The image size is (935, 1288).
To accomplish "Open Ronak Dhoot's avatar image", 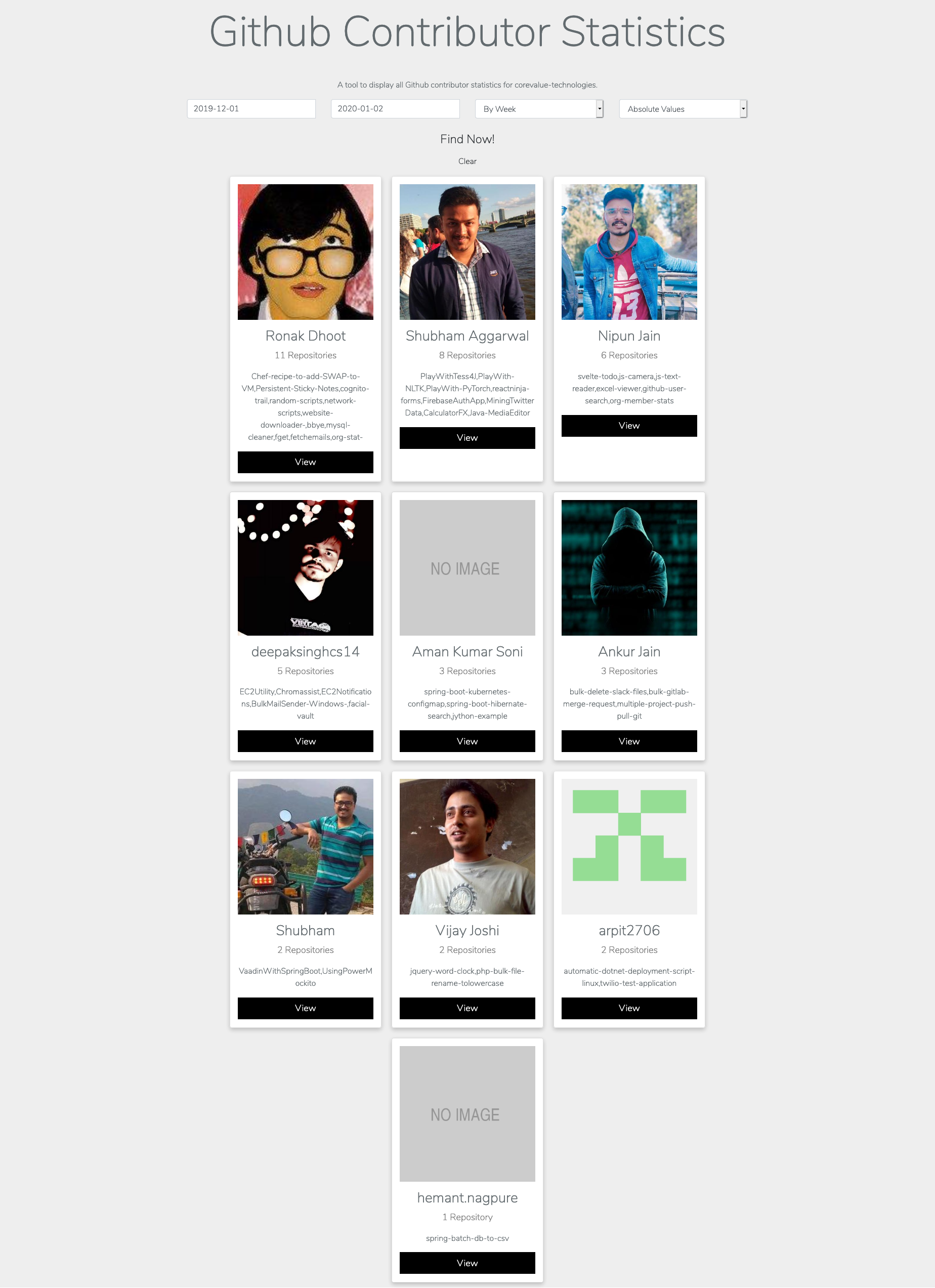I will (x=306, y=252).
